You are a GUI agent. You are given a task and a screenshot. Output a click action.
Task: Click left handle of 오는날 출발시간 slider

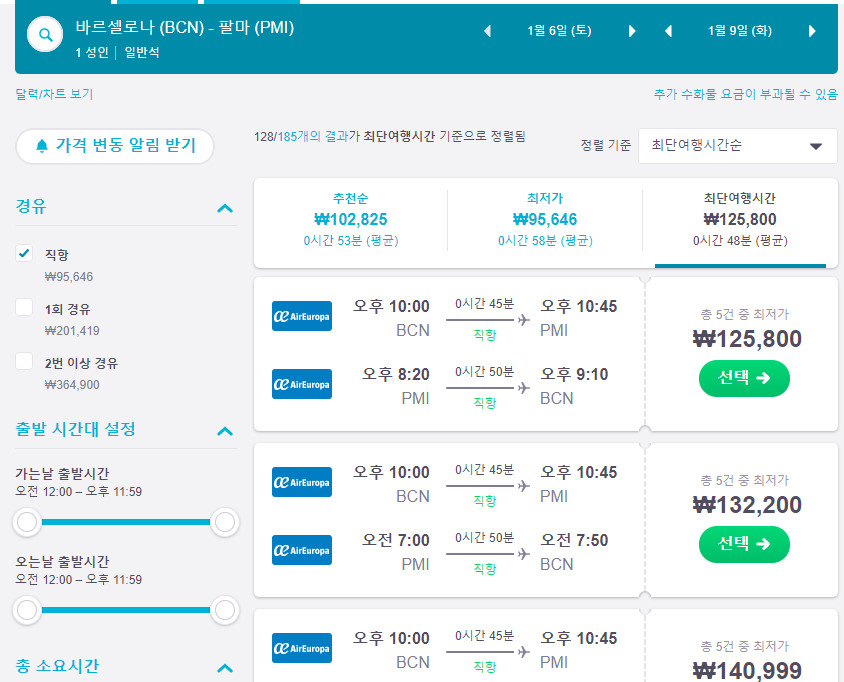click(x=27, y=610)
